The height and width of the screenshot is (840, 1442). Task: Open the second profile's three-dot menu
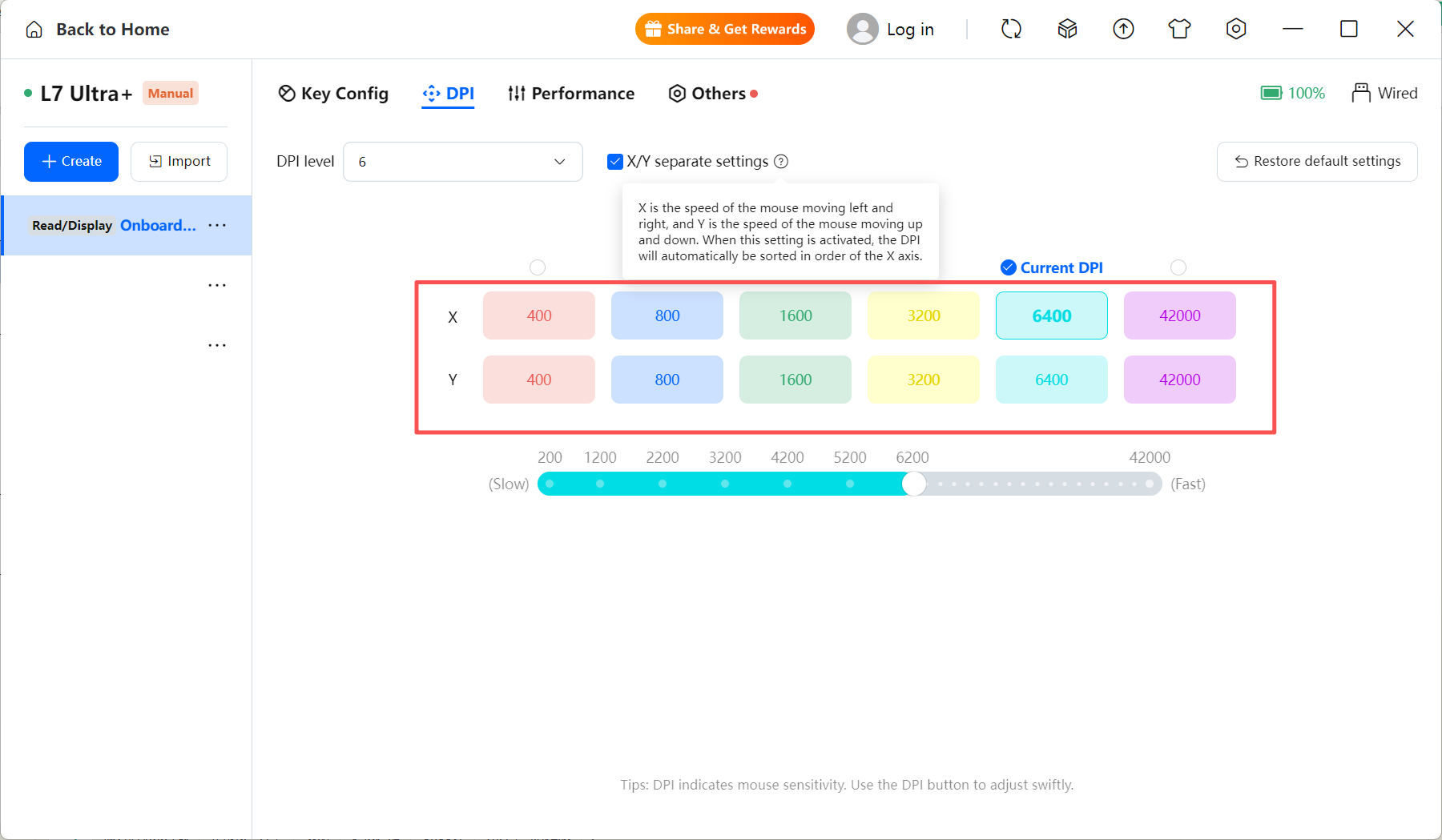coord(217,286)
